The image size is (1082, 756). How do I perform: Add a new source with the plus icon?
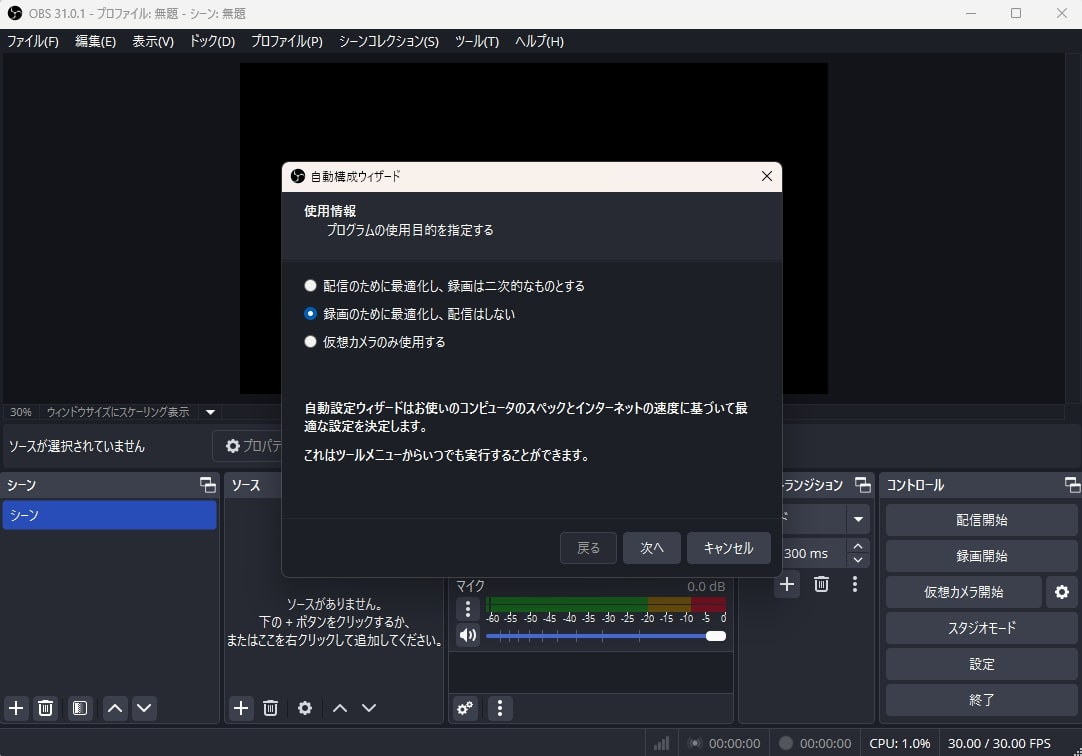point(240,708)
